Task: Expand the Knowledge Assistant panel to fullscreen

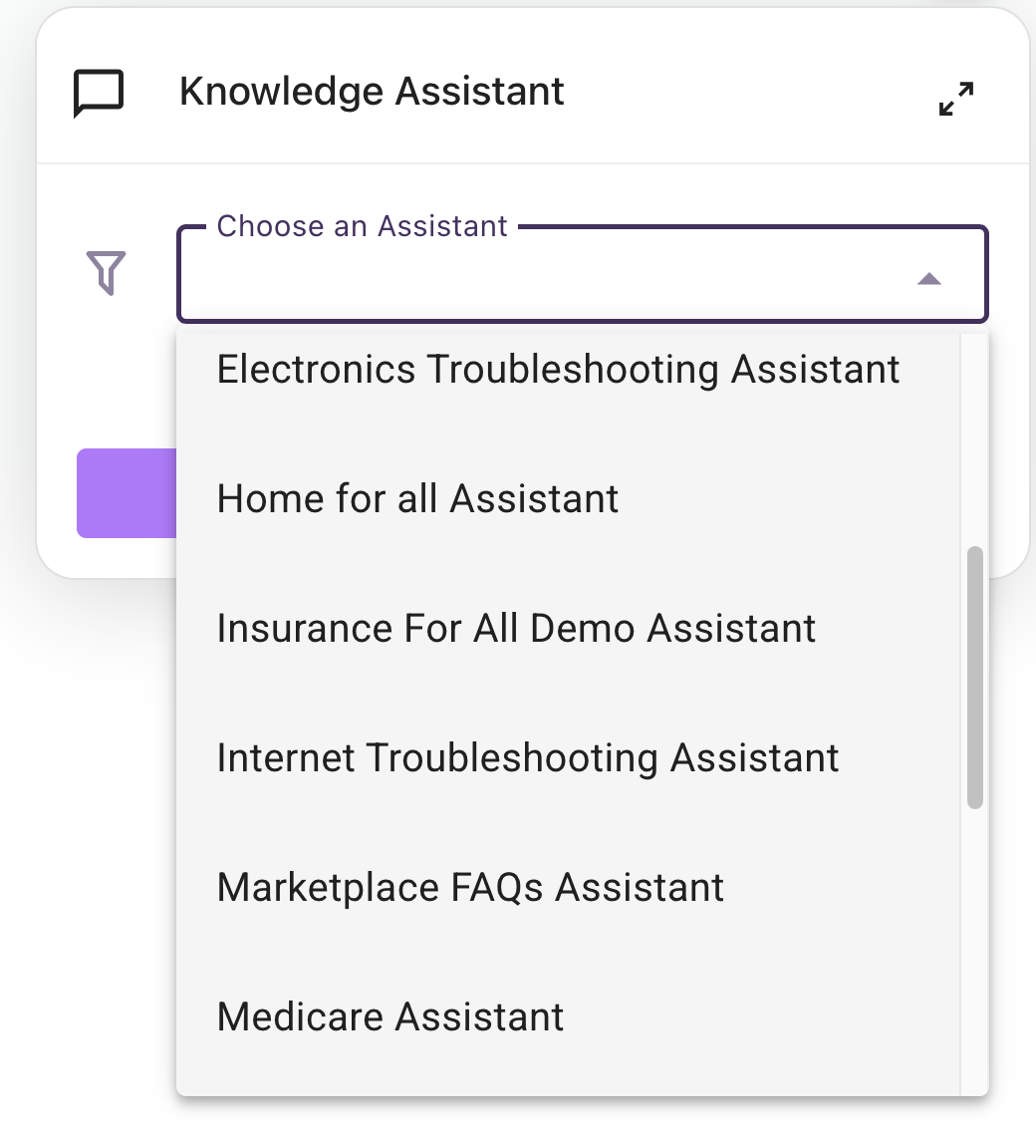Action: [x=956, y=98]
